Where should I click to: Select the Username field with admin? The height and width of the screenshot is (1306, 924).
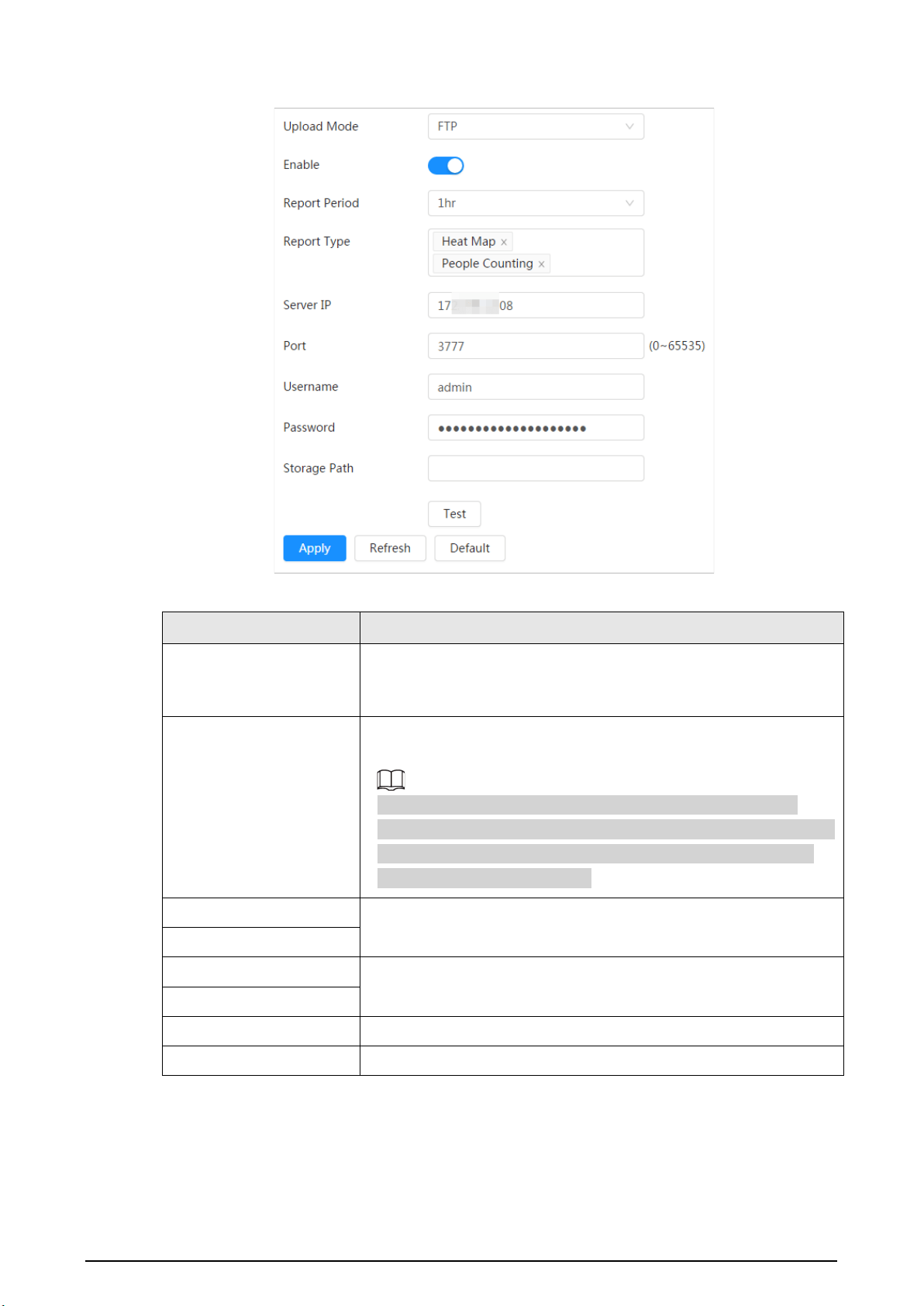coord(536,387)
